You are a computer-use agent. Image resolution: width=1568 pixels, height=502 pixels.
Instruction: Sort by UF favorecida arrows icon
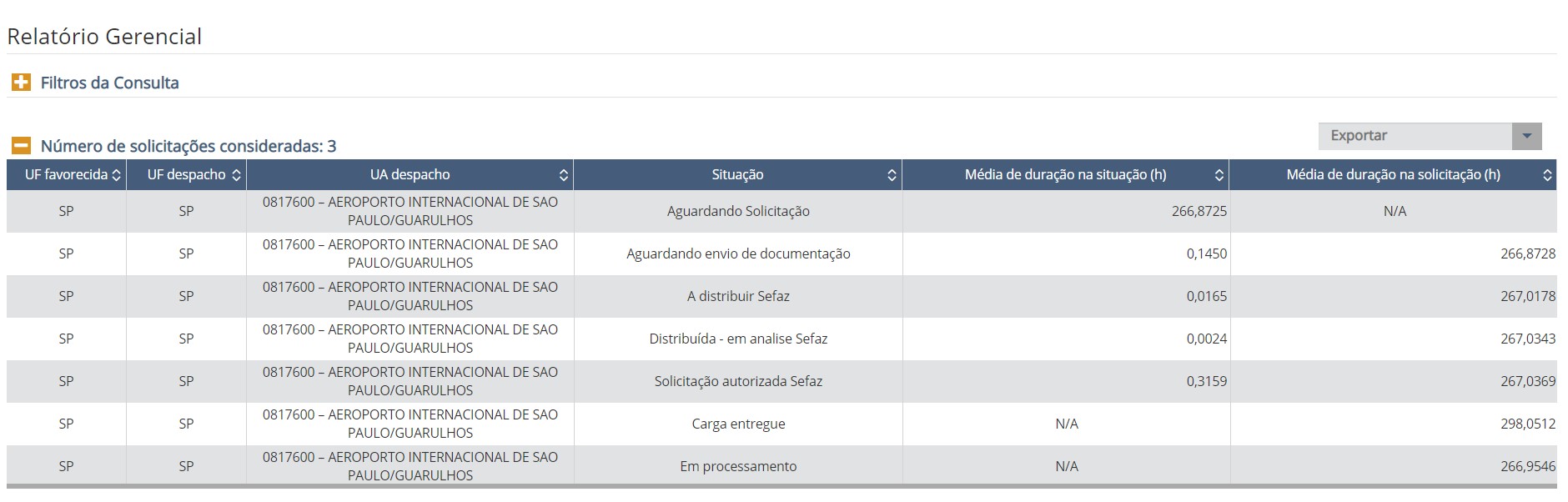click(116, 175)
